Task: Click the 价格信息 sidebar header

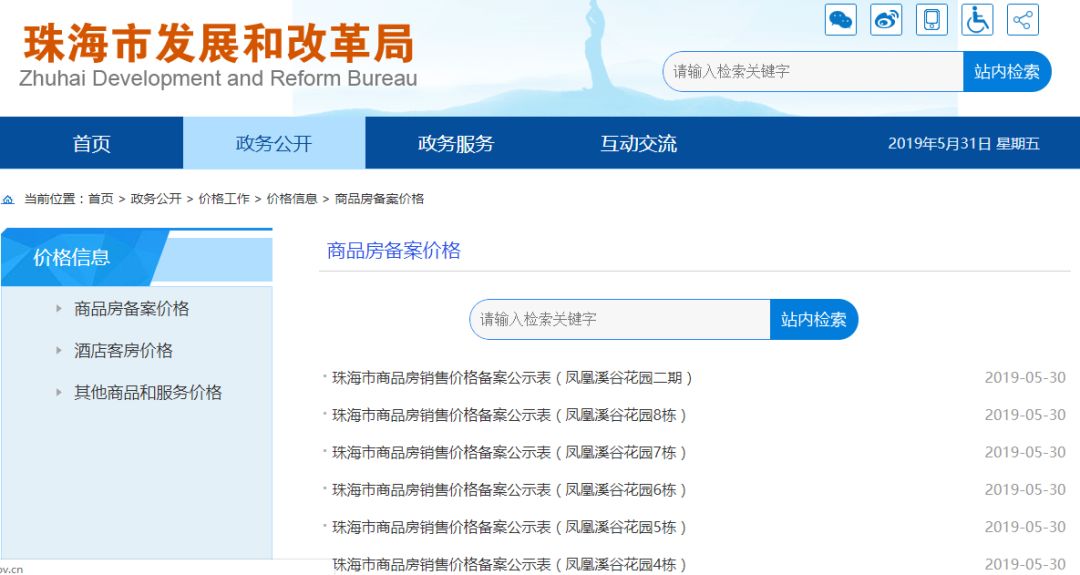Action: point(72,258)
